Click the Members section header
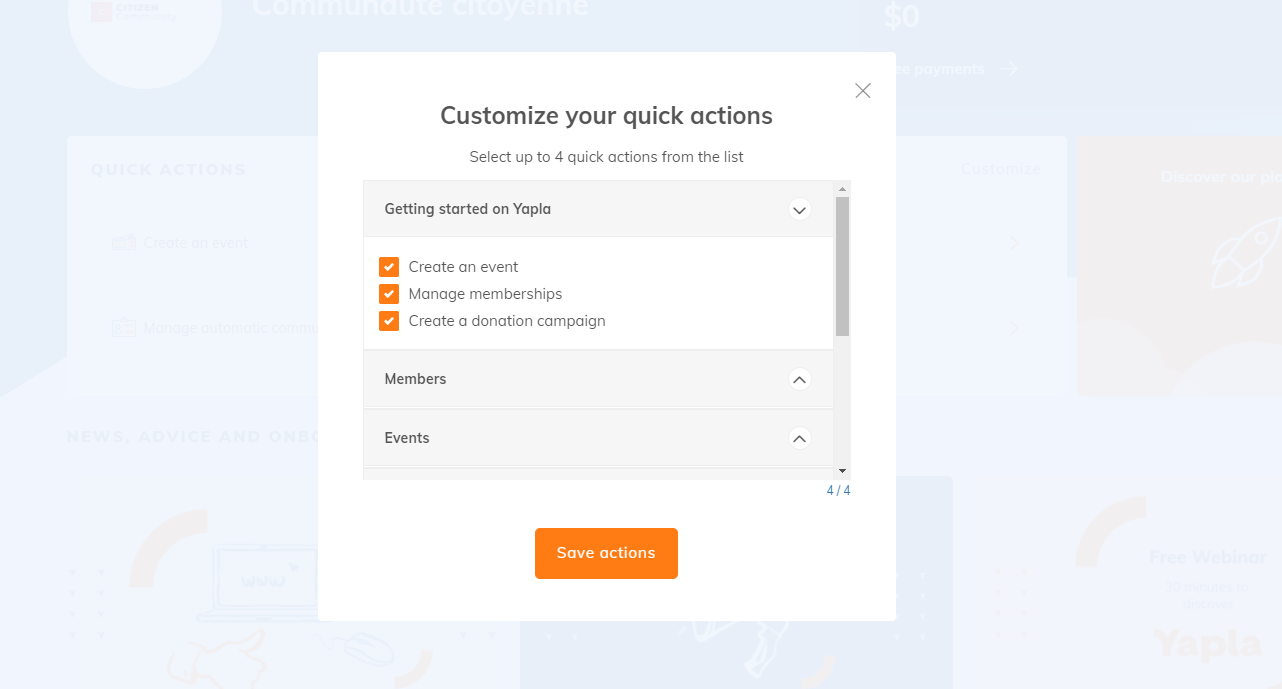Image resolution: width=1282 pixels, height=689 pixels. tap(415, 379)
